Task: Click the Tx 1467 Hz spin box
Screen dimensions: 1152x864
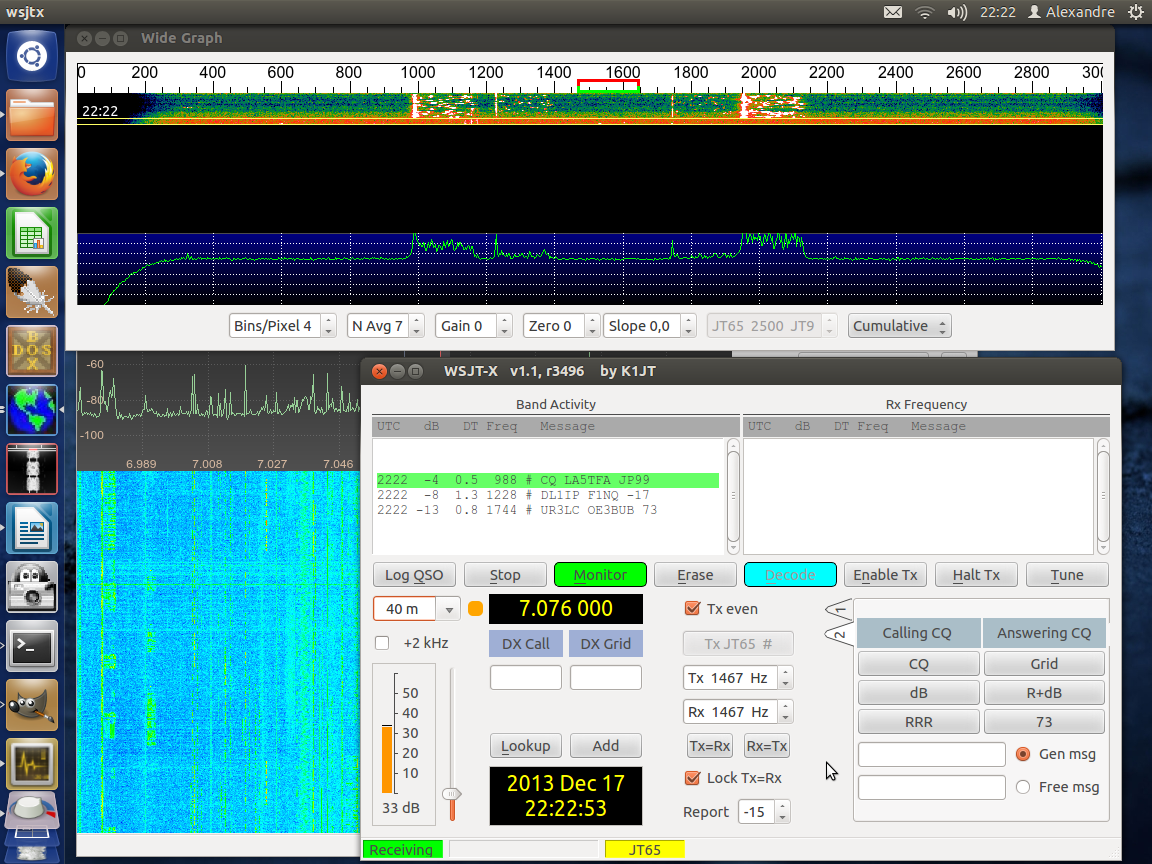Action: [738, 677]
